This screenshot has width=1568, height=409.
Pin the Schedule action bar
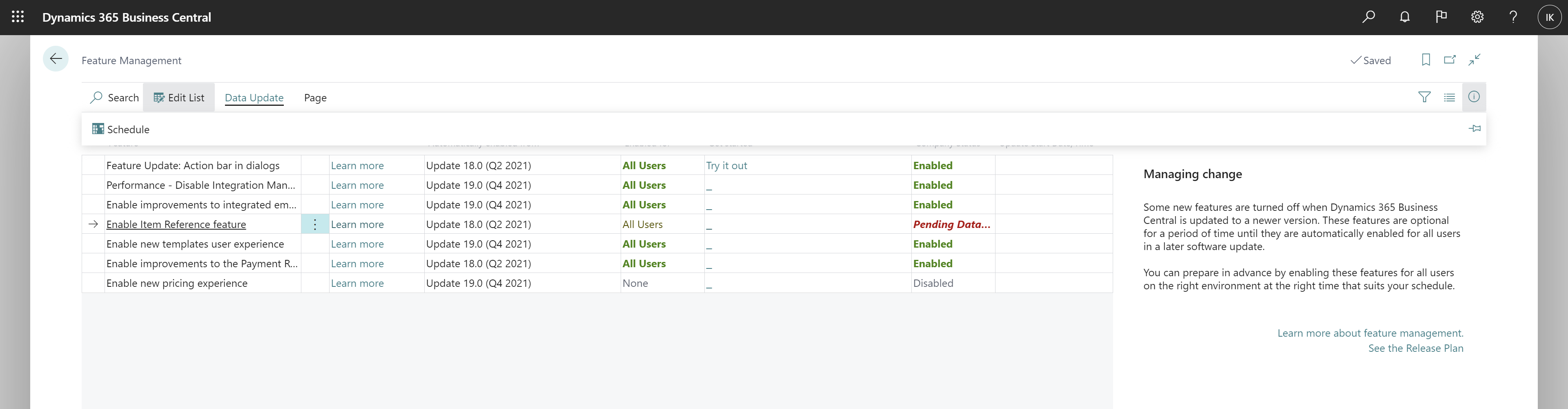1475,128
